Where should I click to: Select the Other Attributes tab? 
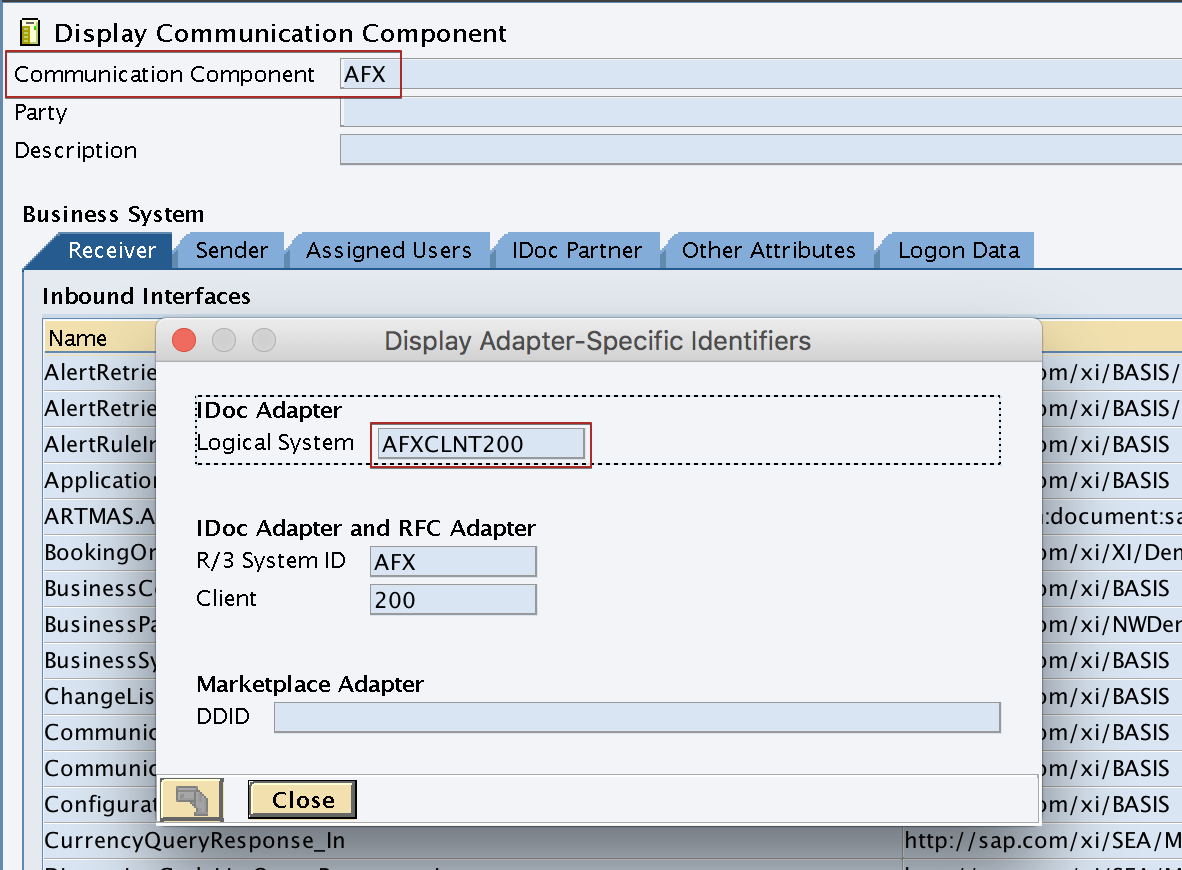pos(768,250)
